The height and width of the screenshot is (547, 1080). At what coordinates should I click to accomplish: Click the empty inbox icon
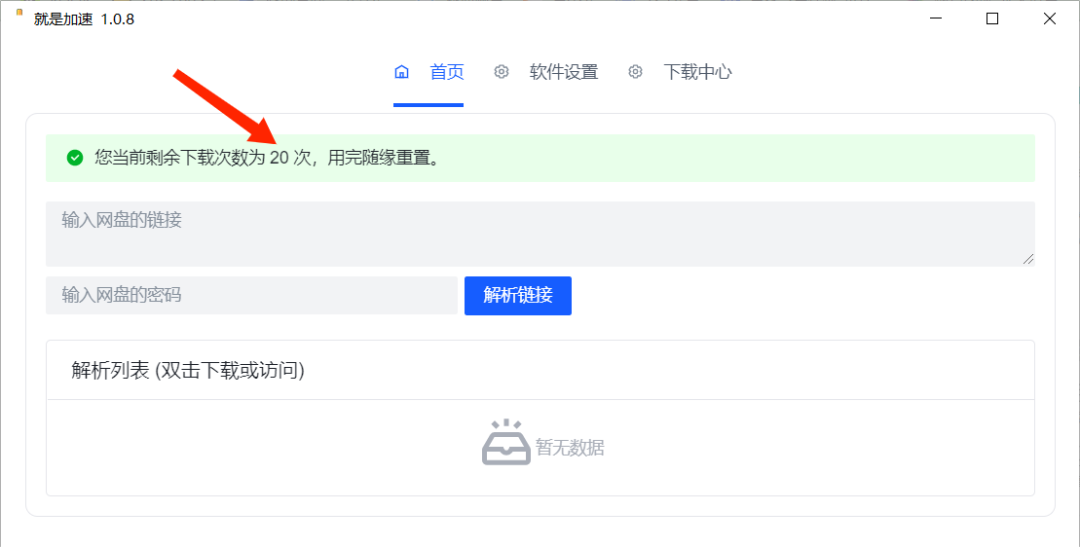click(x=506, y=442)
